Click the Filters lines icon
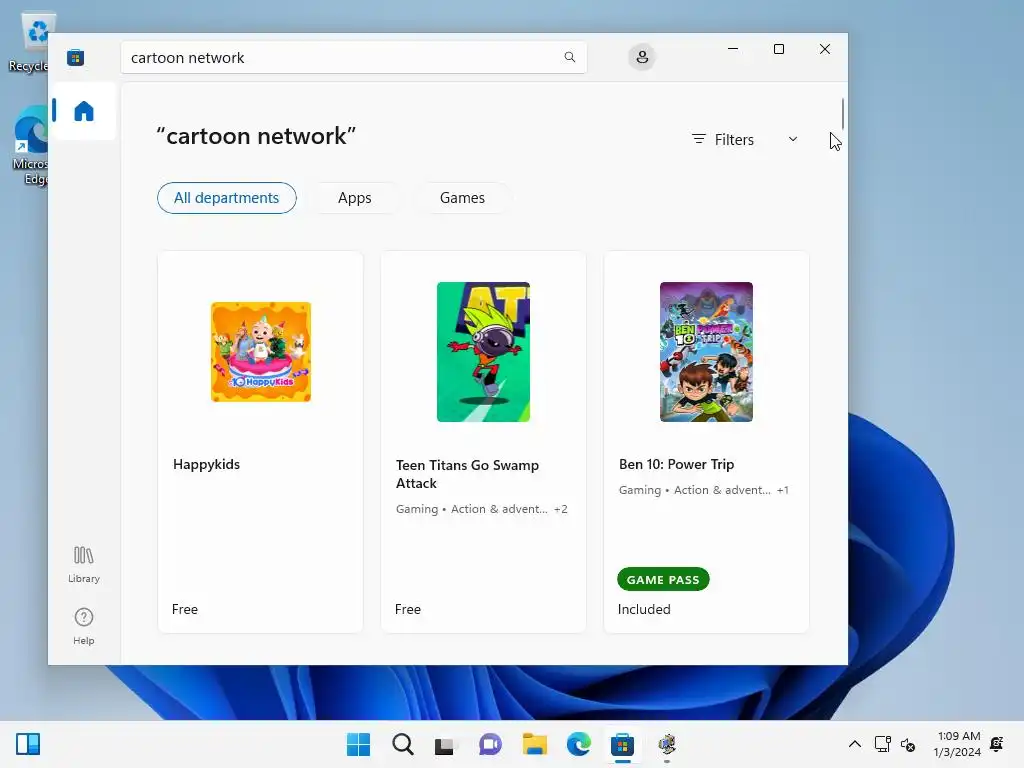 (699, 139)
